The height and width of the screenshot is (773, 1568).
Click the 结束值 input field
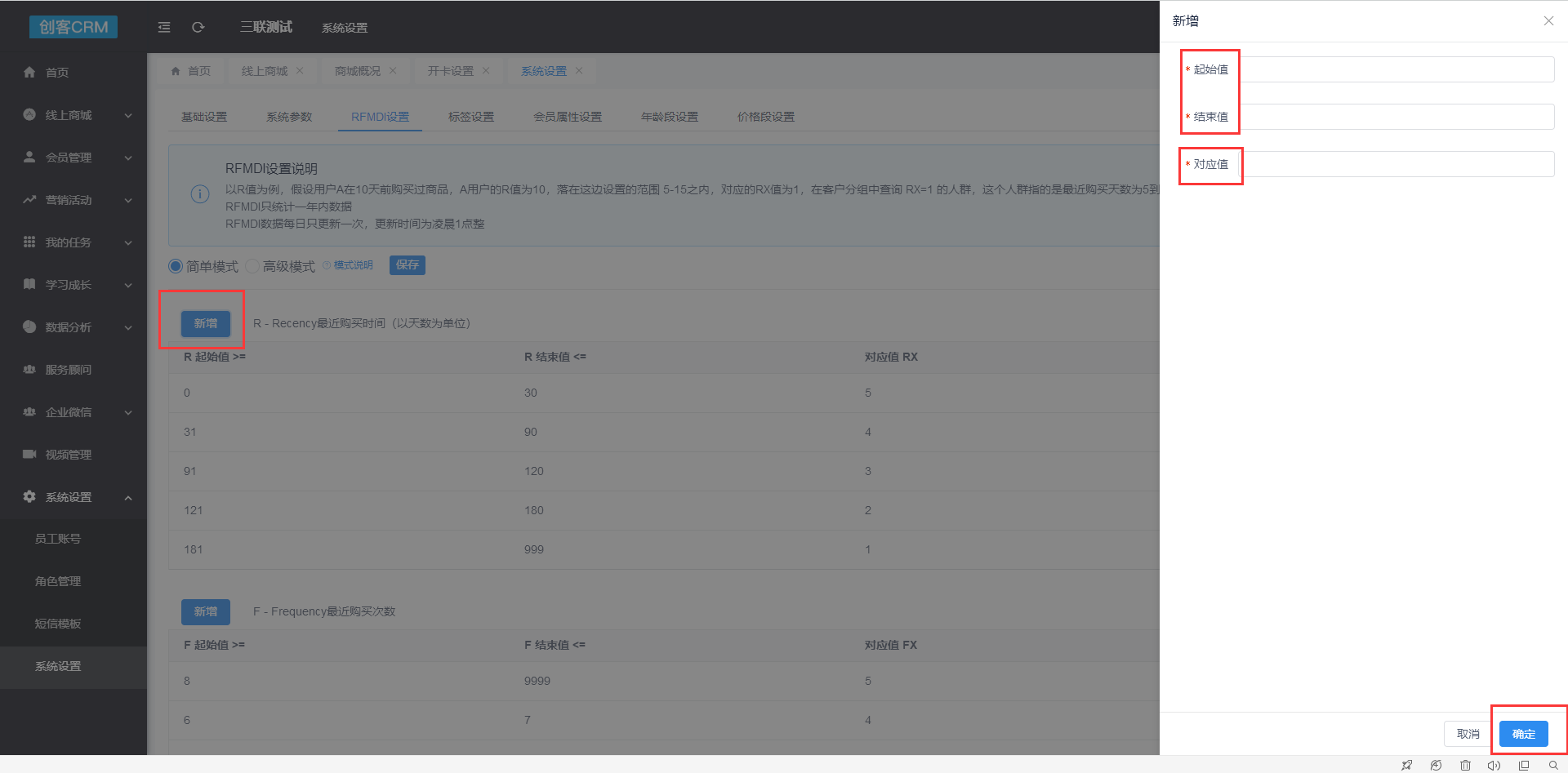coord(1397,117)
